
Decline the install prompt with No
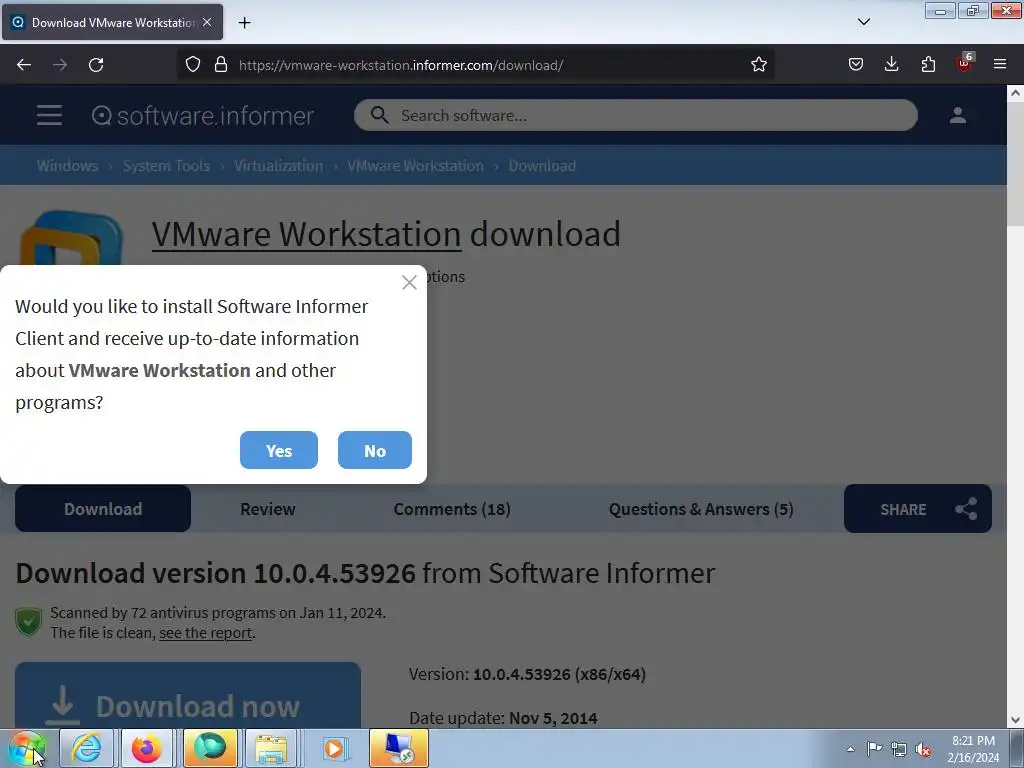tap(375, 450)
